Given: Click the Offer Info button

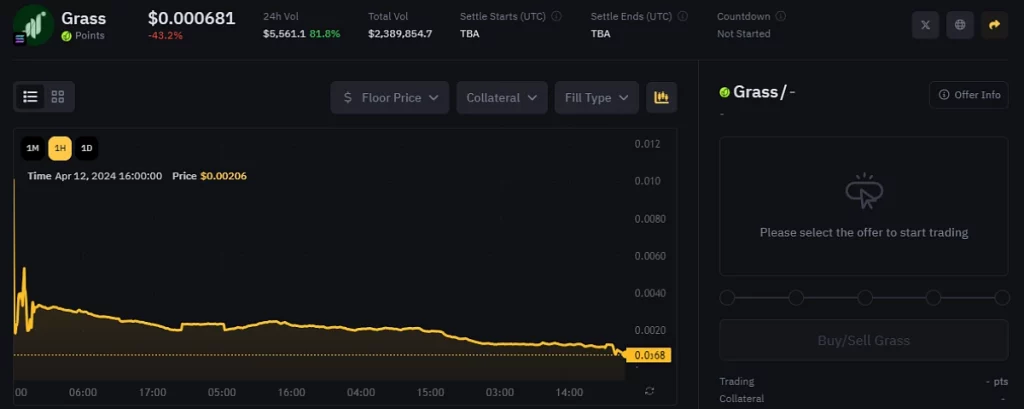Looking at the screenshot, I should 969,95.
